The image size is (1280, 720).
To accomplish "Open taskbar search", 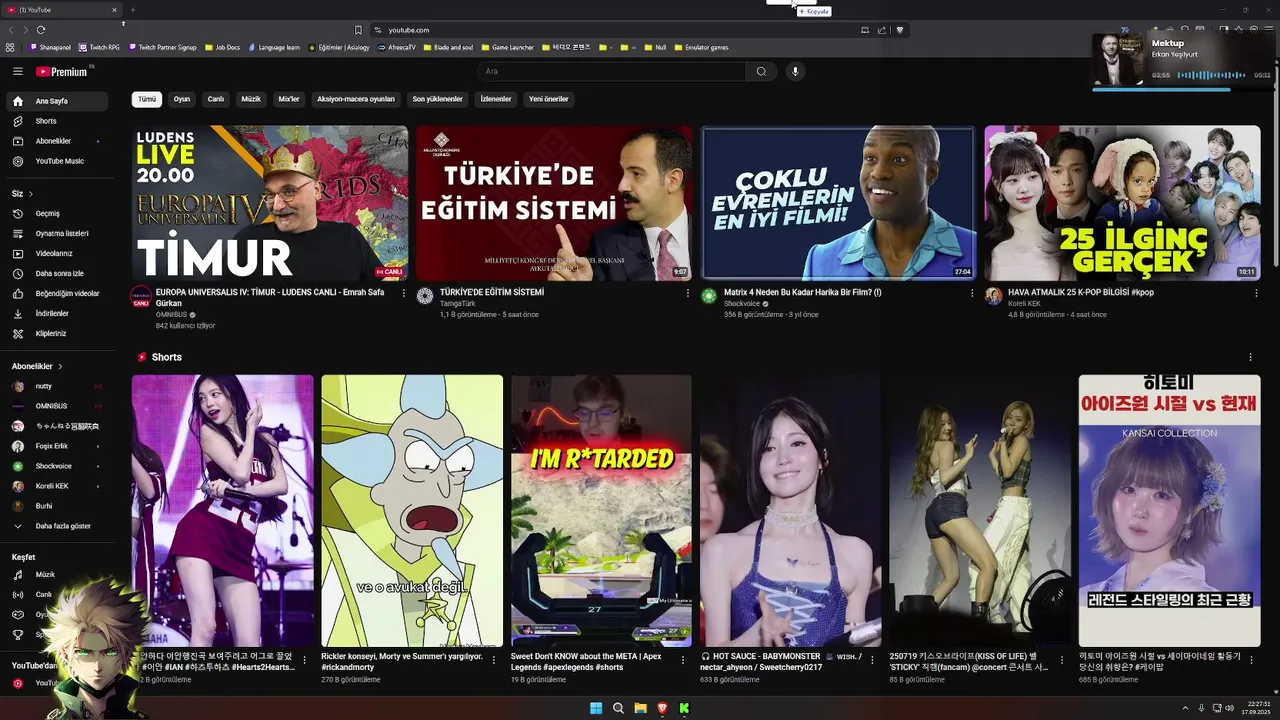I will (618, 708).
